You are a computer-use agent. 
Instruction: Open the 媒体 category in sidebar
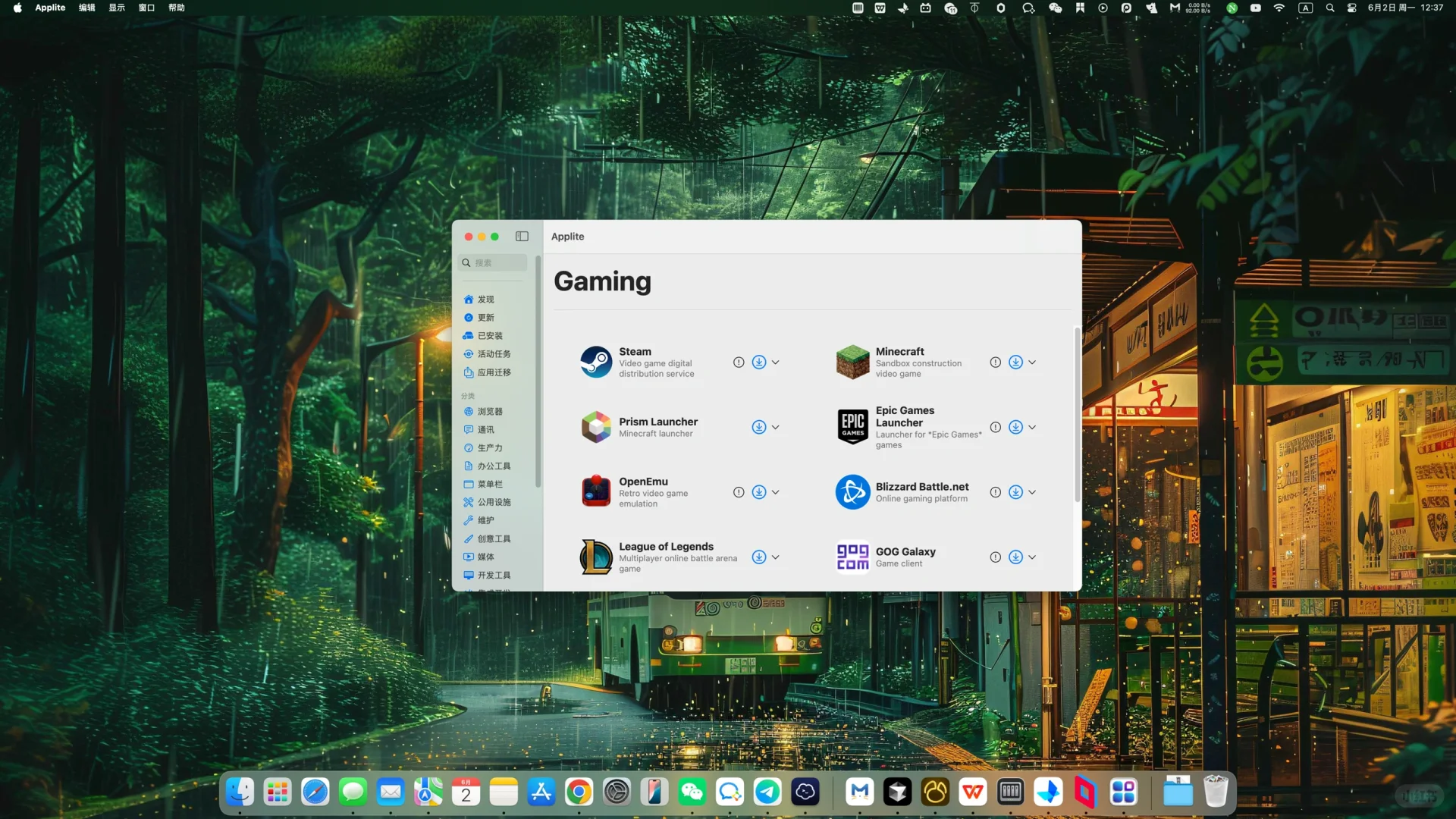(486, 557)
